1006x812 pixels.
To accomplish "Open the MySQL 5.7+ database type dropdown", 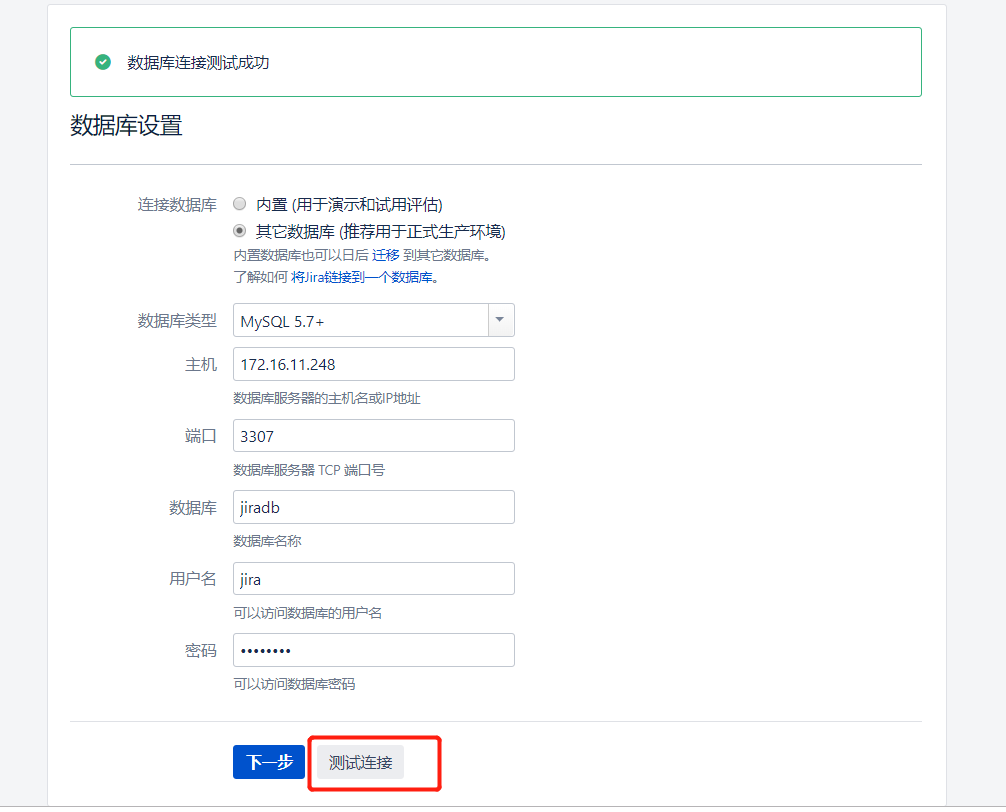I will pos(373,320).
